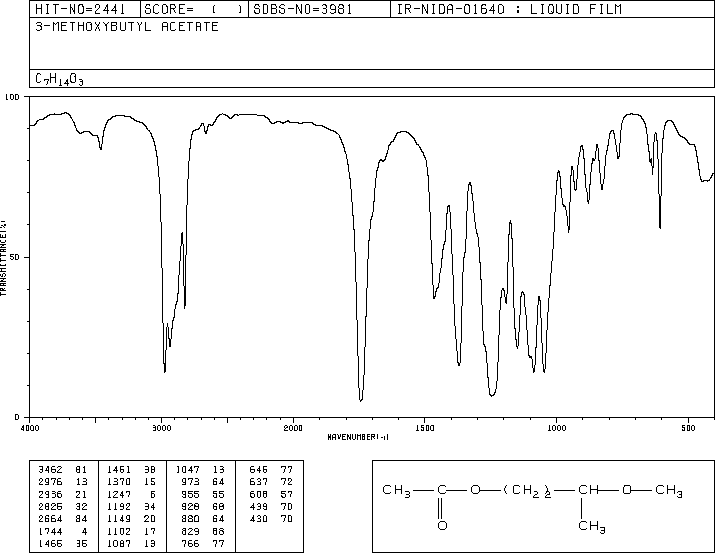The height and width of the screenshot is (553, 715).
Task: Click the 1500 wavenumber axis label
Action: coord(425,428)
